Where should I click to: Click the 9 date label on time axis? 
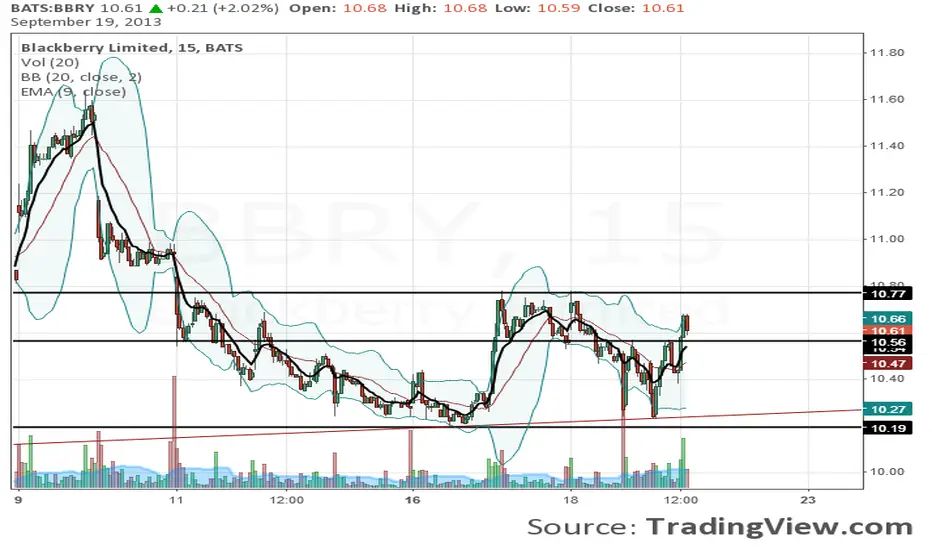point(18,500)
